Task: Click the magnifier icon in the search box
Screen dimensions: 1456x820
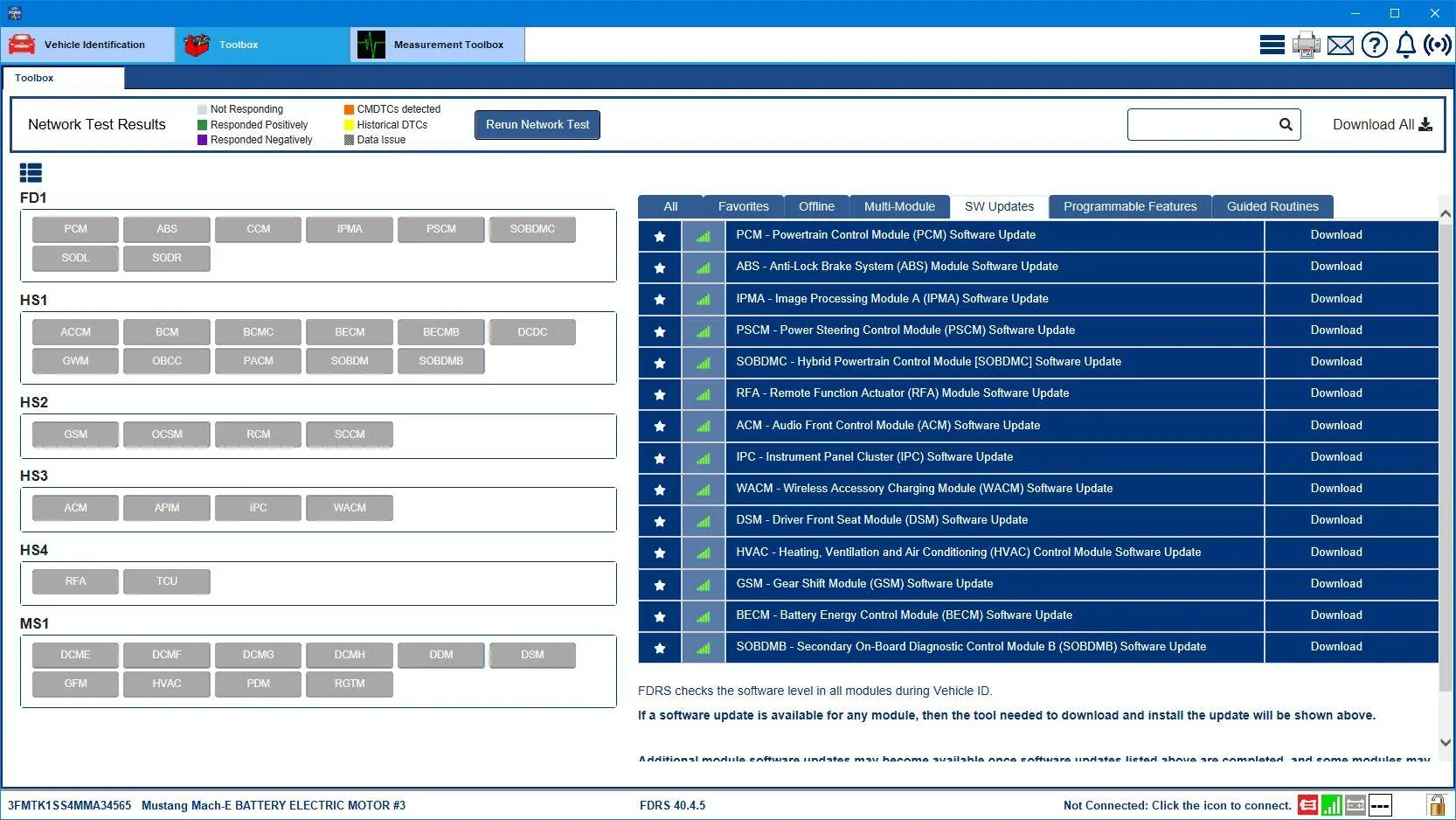Action: [x=1286, y=124]
